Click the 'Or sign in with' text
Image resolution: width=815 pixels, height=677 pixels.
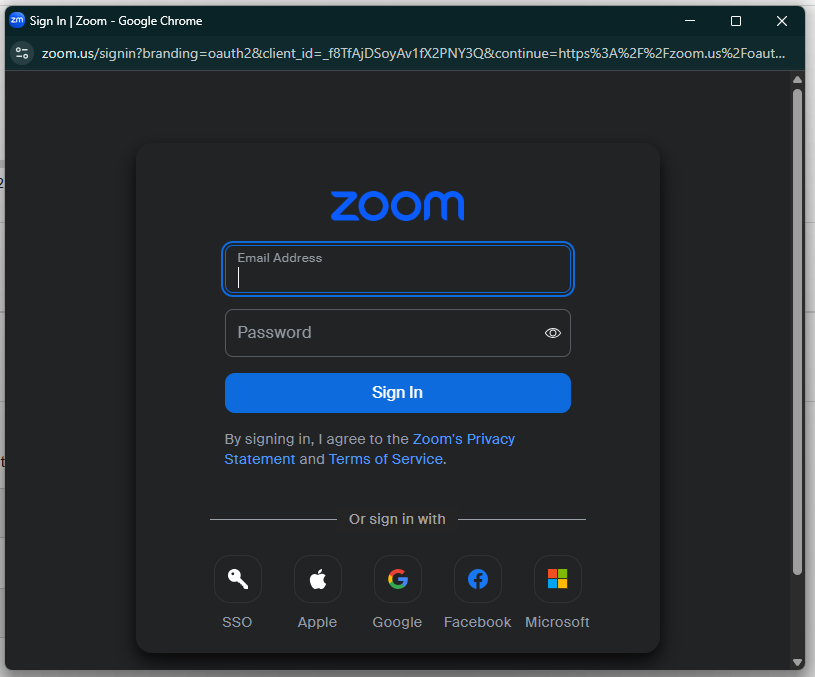pyautogui.click(x=397, y=519)
